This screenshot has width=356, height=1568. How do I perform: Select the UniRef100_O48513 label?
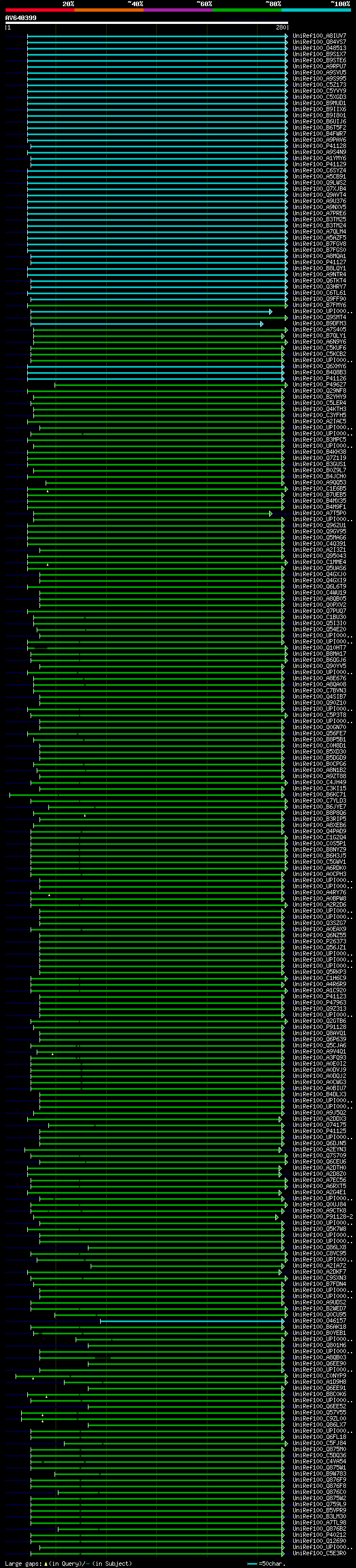click(x=319, y=48)
